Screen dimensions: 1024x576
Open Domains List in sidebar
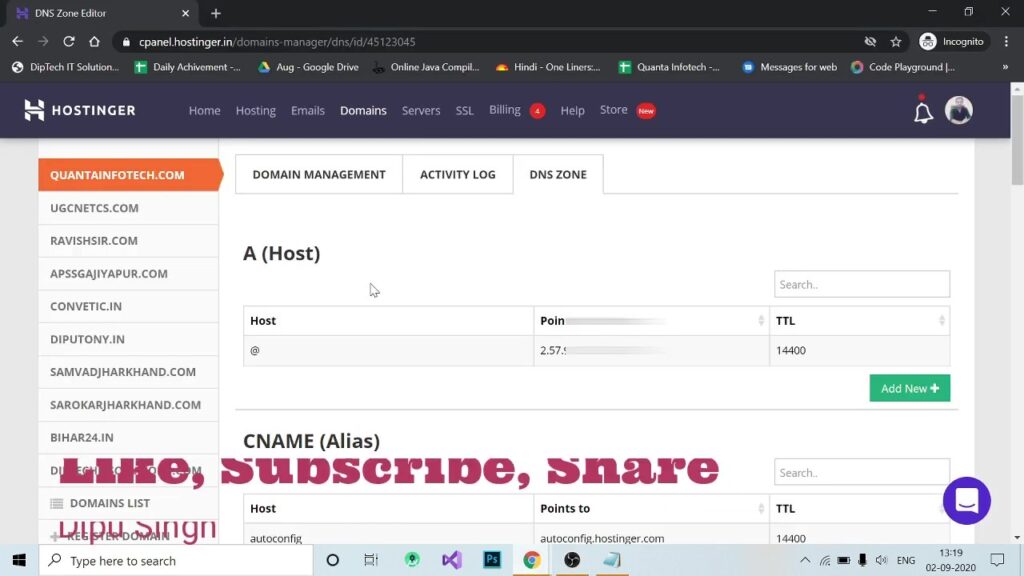129,503
